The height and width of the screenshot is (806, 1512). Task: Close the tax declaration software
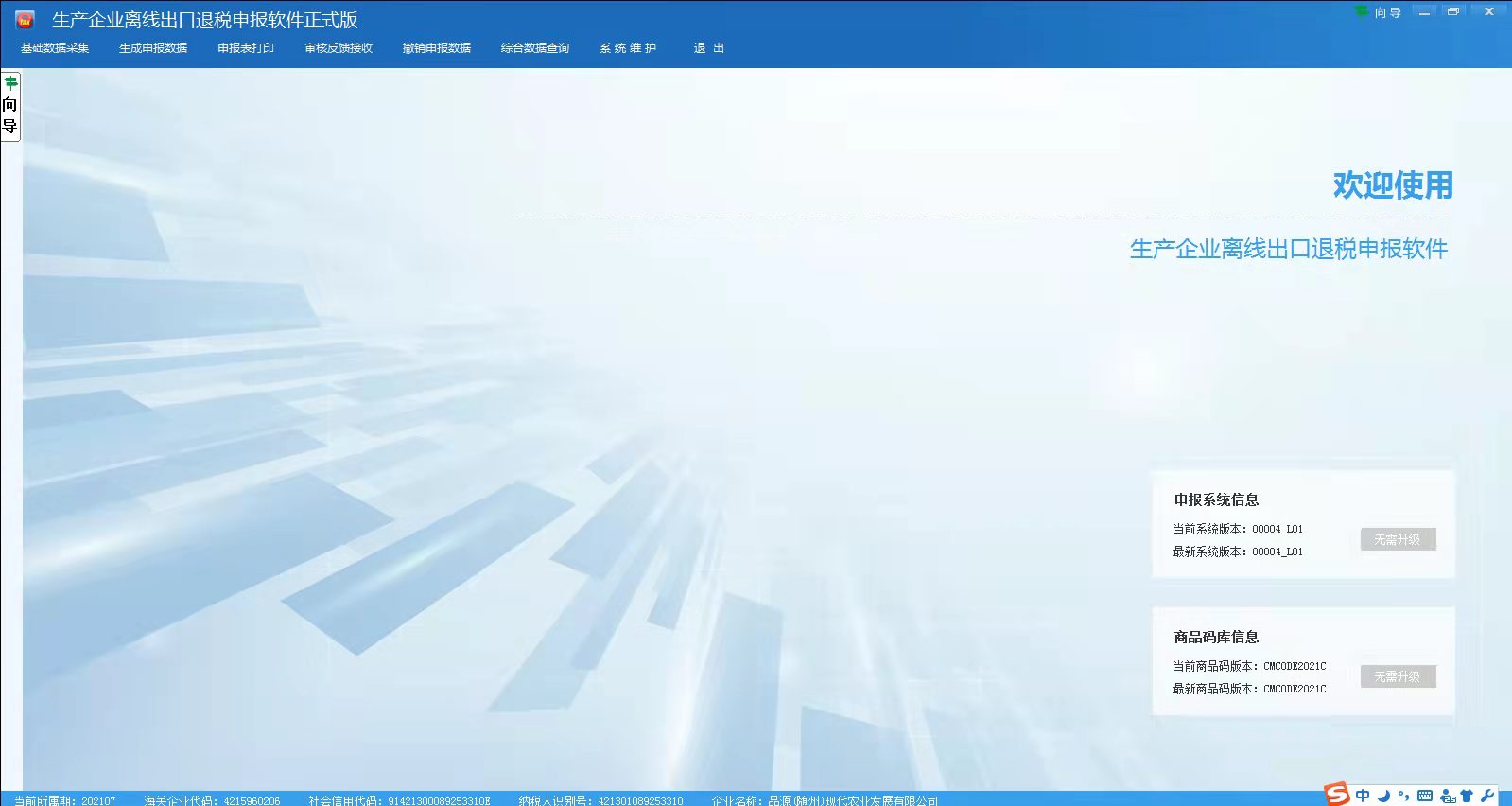(1489, 11)
